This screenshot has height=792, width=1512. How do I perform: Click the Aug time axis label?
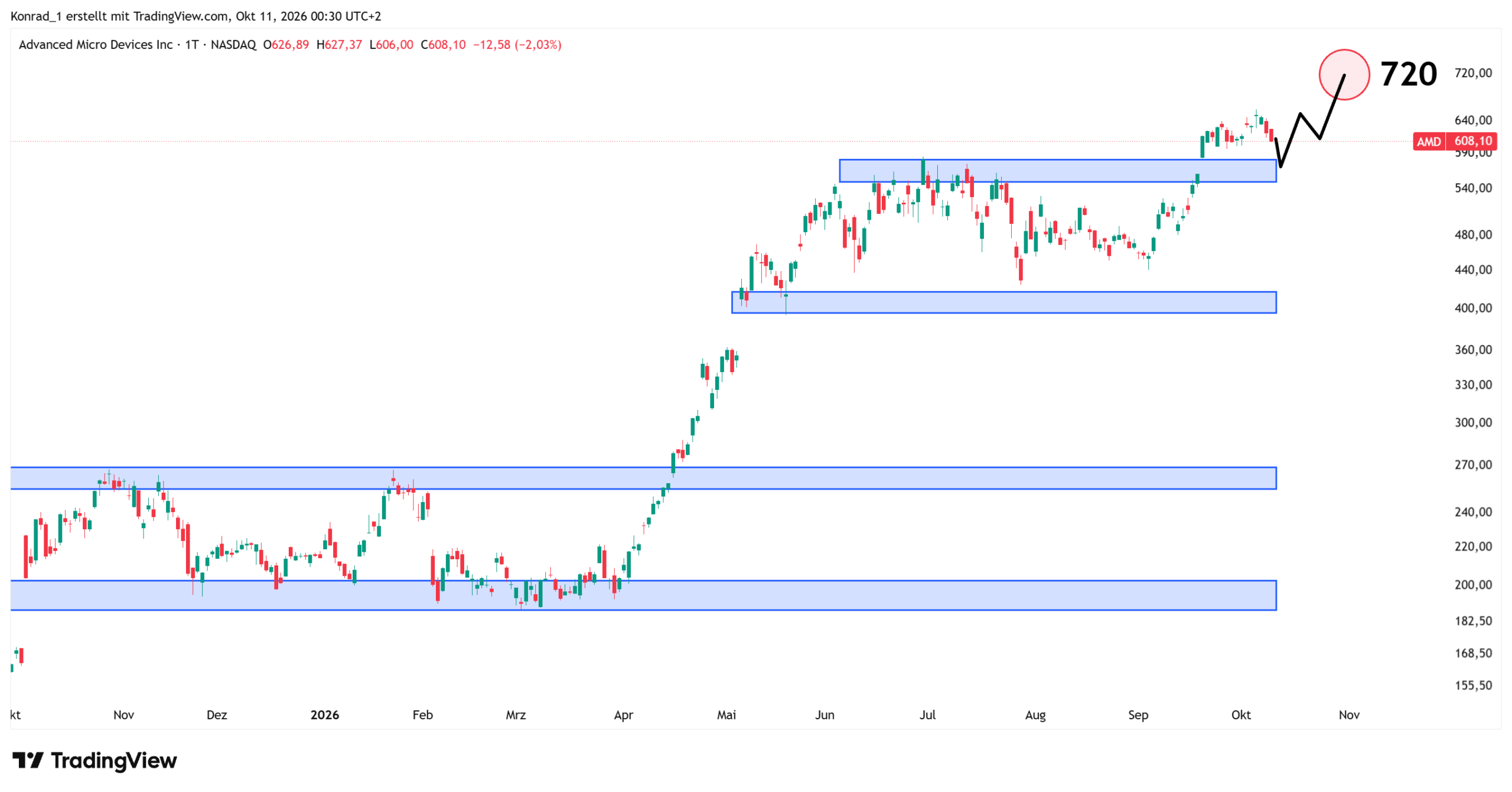click(1035, 715)
